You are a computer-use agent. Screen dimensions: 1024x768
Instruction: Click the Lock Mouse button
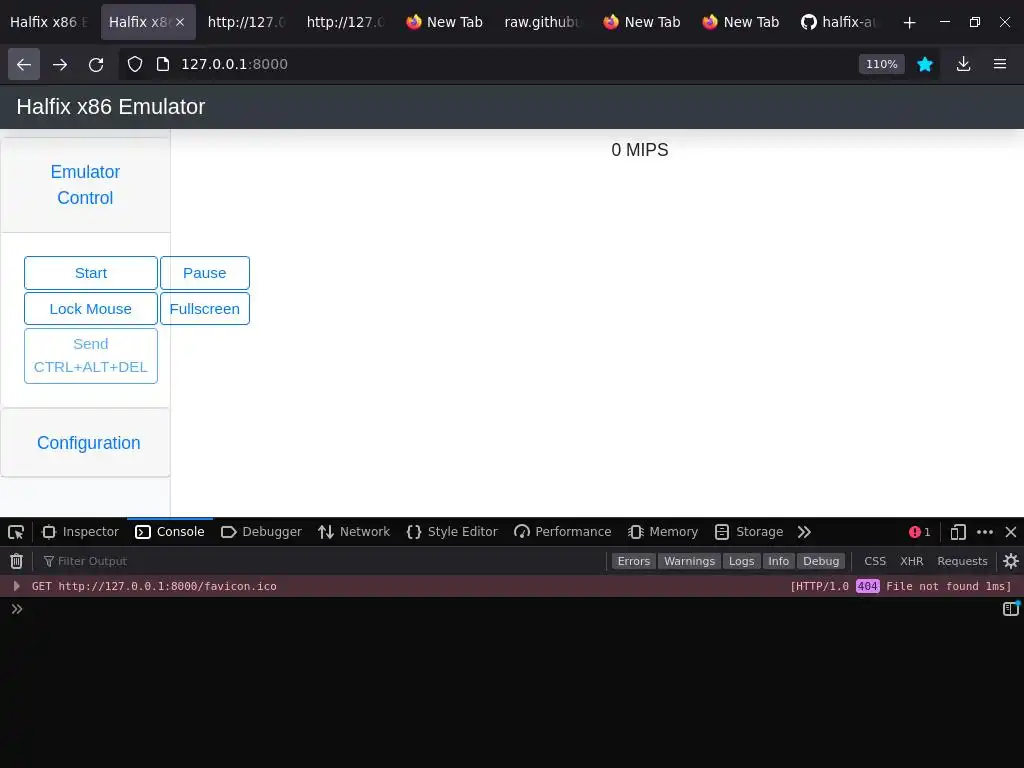(x=91, y=309)
